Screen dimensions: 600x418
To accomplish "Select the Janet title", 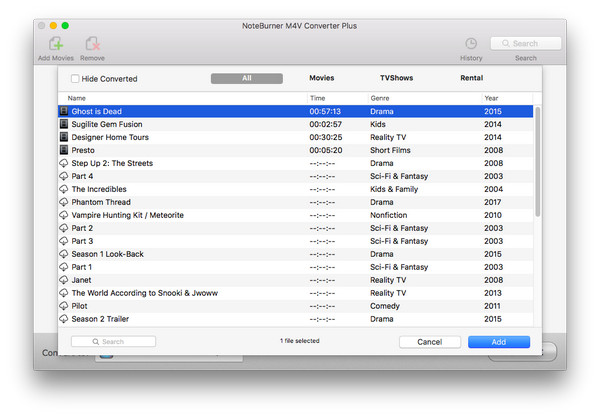I will [x=82, y=280].
